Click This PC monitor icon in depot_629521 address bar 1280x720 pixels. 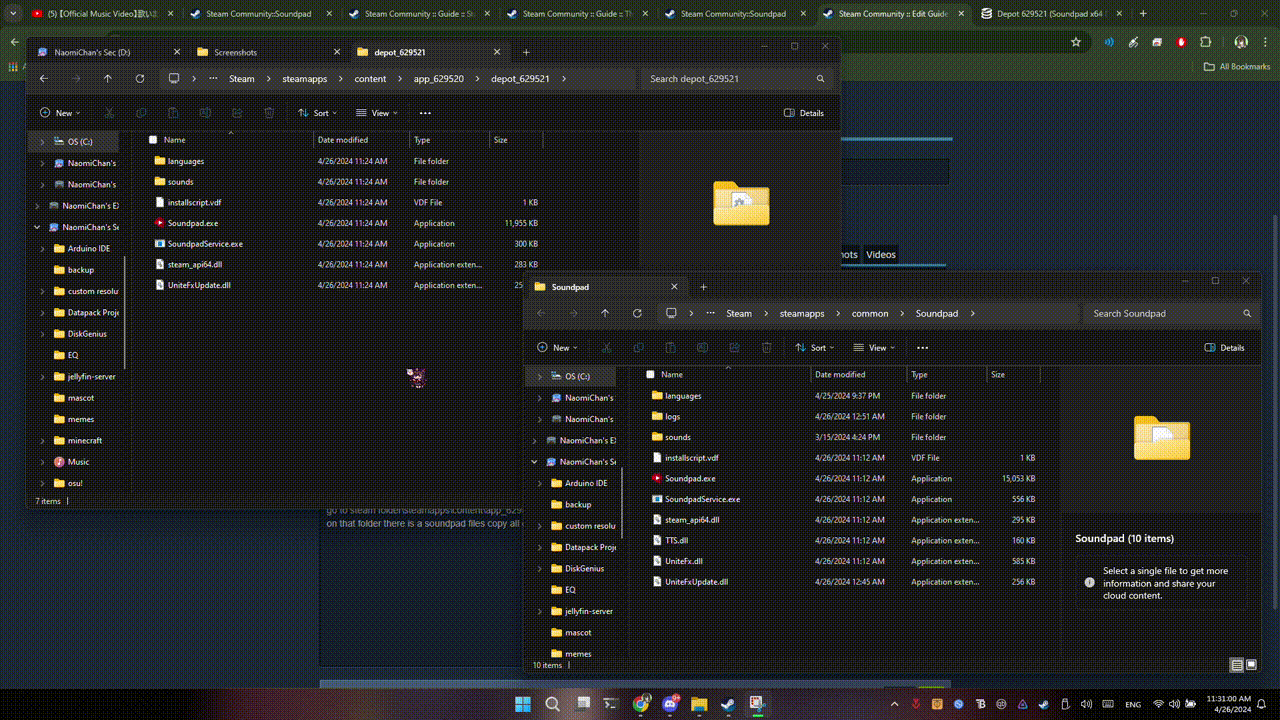174,78
